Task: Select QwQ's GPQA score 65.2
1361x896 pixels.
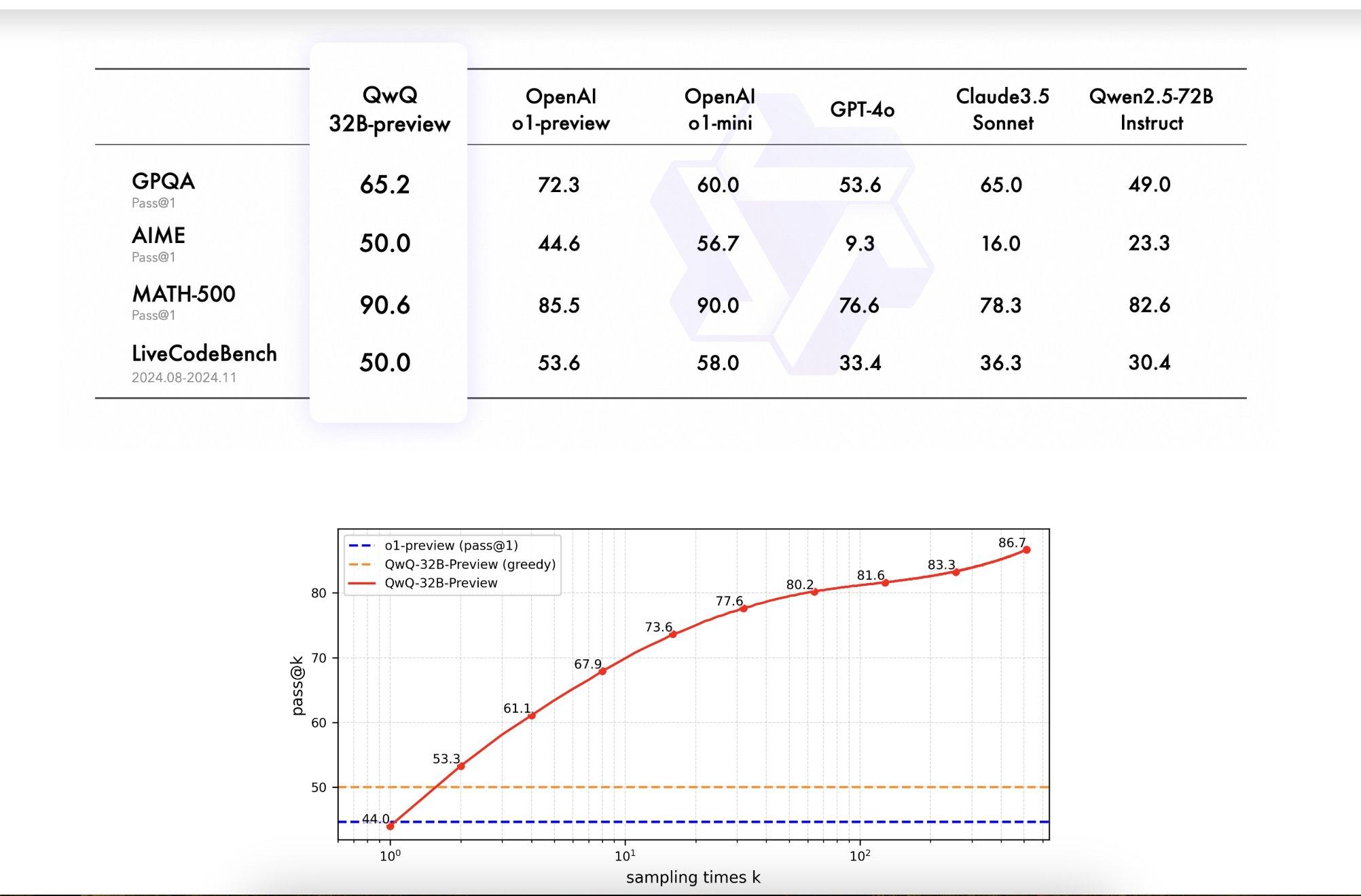Action: coord(385,185)
